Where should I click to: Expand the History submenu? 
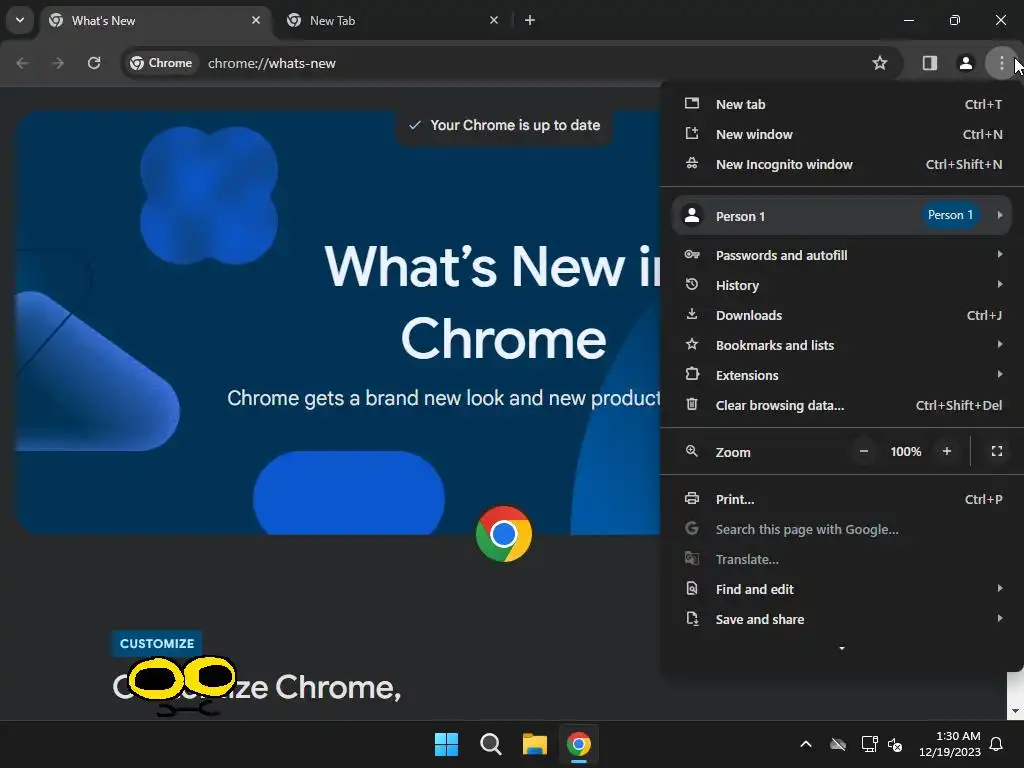pyautogui.click(x=842, y=285)
